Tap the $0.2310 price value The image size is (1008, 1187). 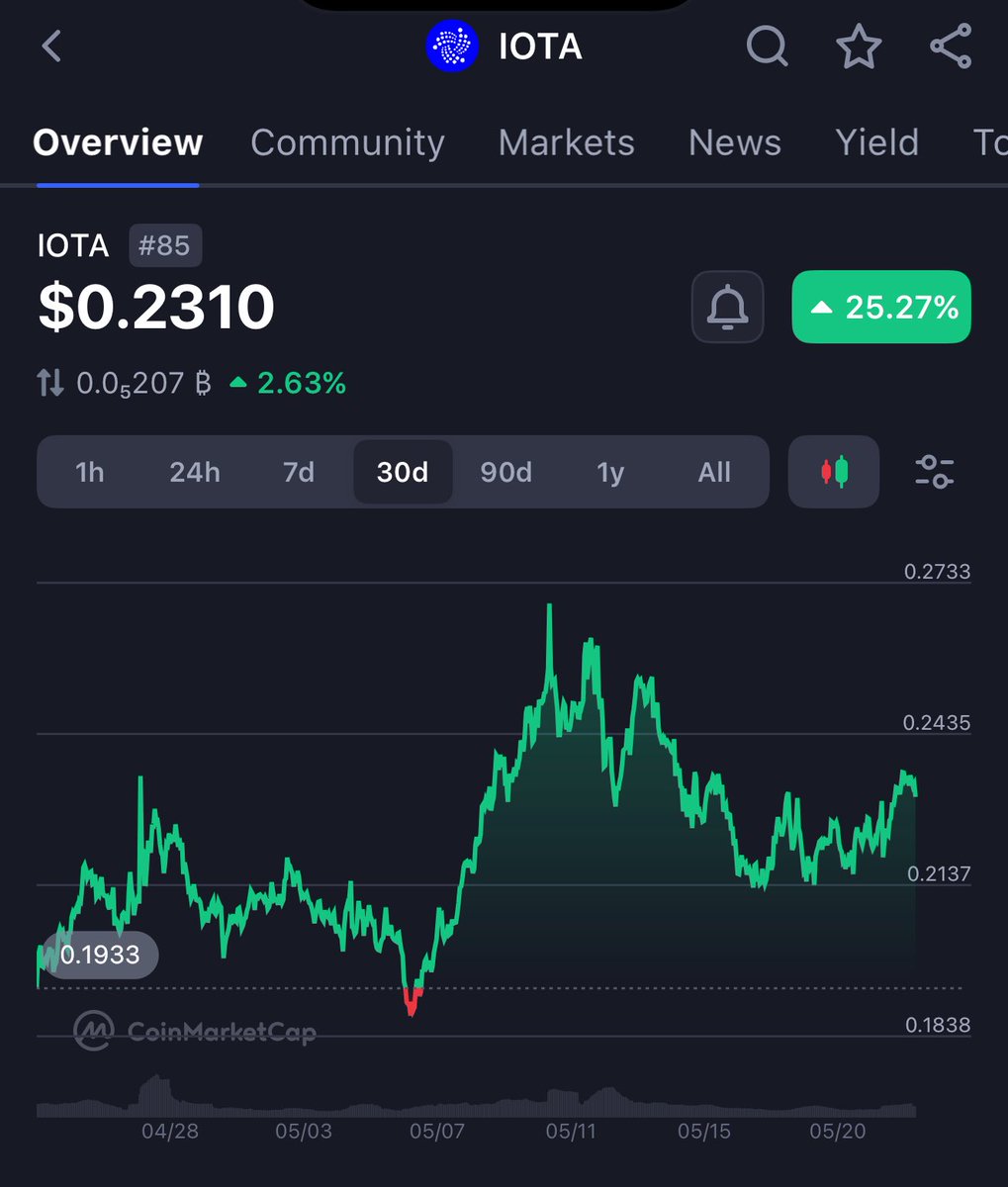(x=156, y=307)
